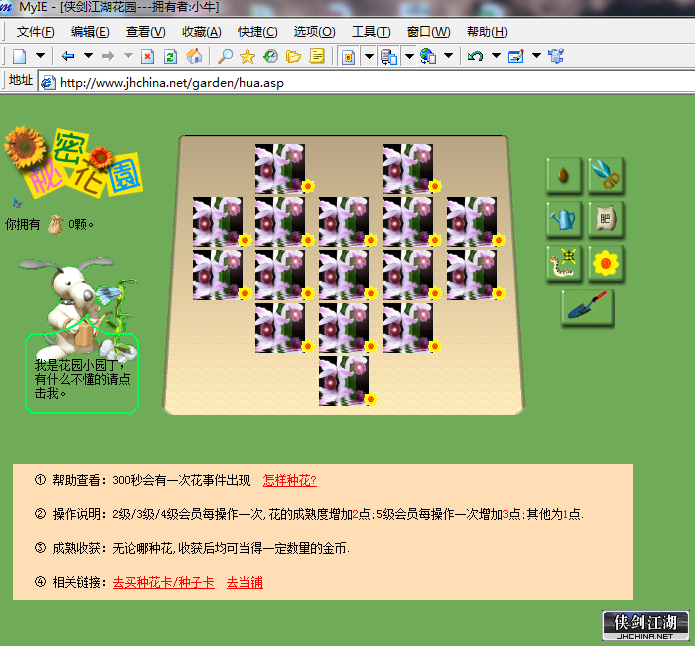Viewport: 695px width, 646px height.
Task: Select the bottom single flower plot
Action: 344,381
